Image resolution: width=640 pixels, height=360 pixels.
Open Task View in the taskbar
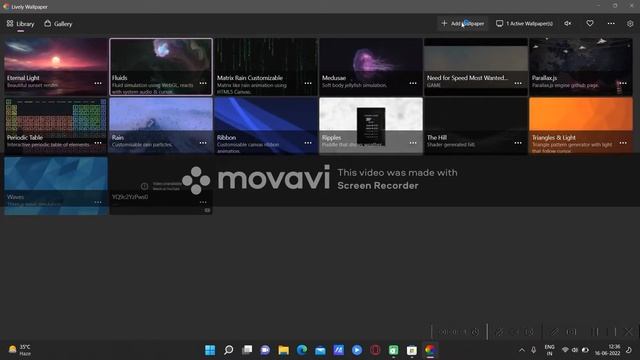tap(247, 350)
